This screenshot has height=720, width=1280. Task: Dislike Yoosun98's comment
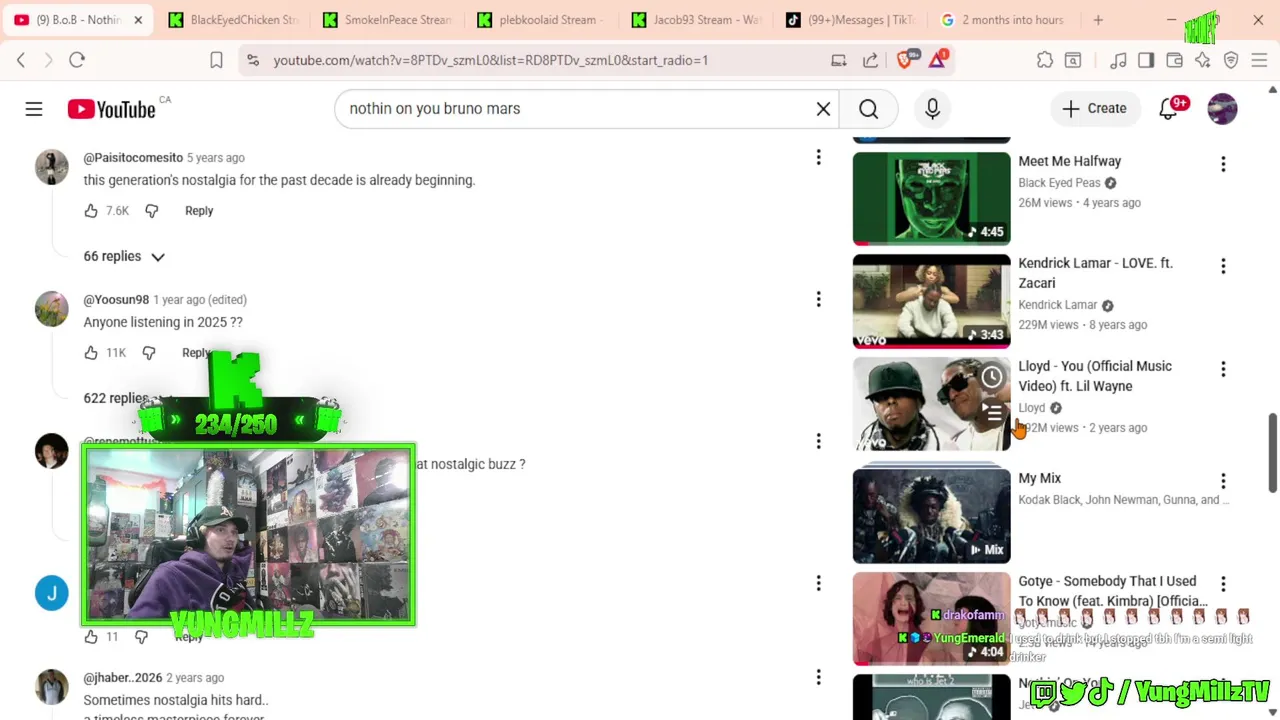pyautogui.click(x=149, y=353)
